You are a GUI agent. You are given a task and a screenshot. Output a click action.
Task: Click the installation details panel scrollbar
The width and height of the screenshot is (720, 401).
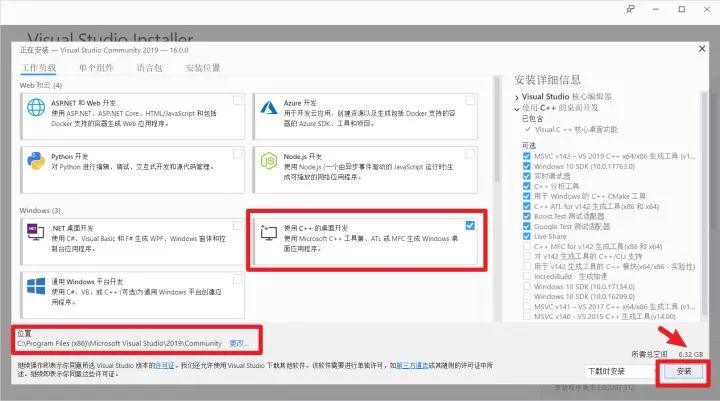click(x=704, y=202)
